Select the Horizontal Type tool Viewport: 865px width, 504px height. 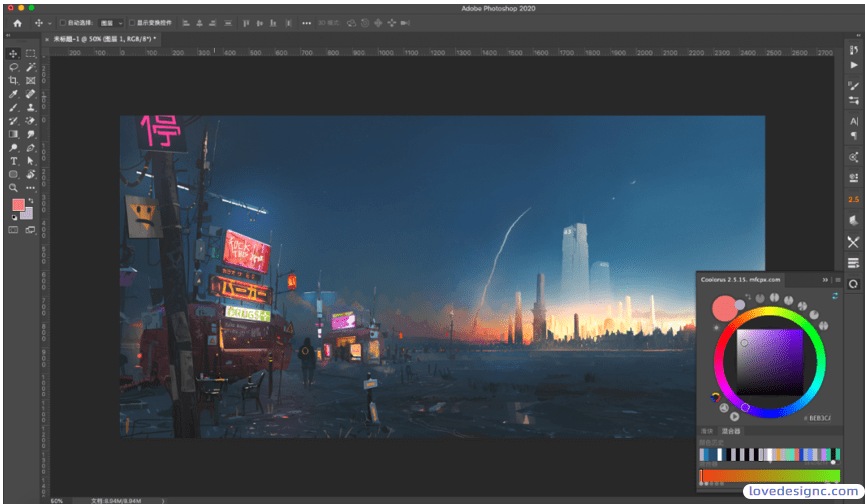tap(14, 161)
